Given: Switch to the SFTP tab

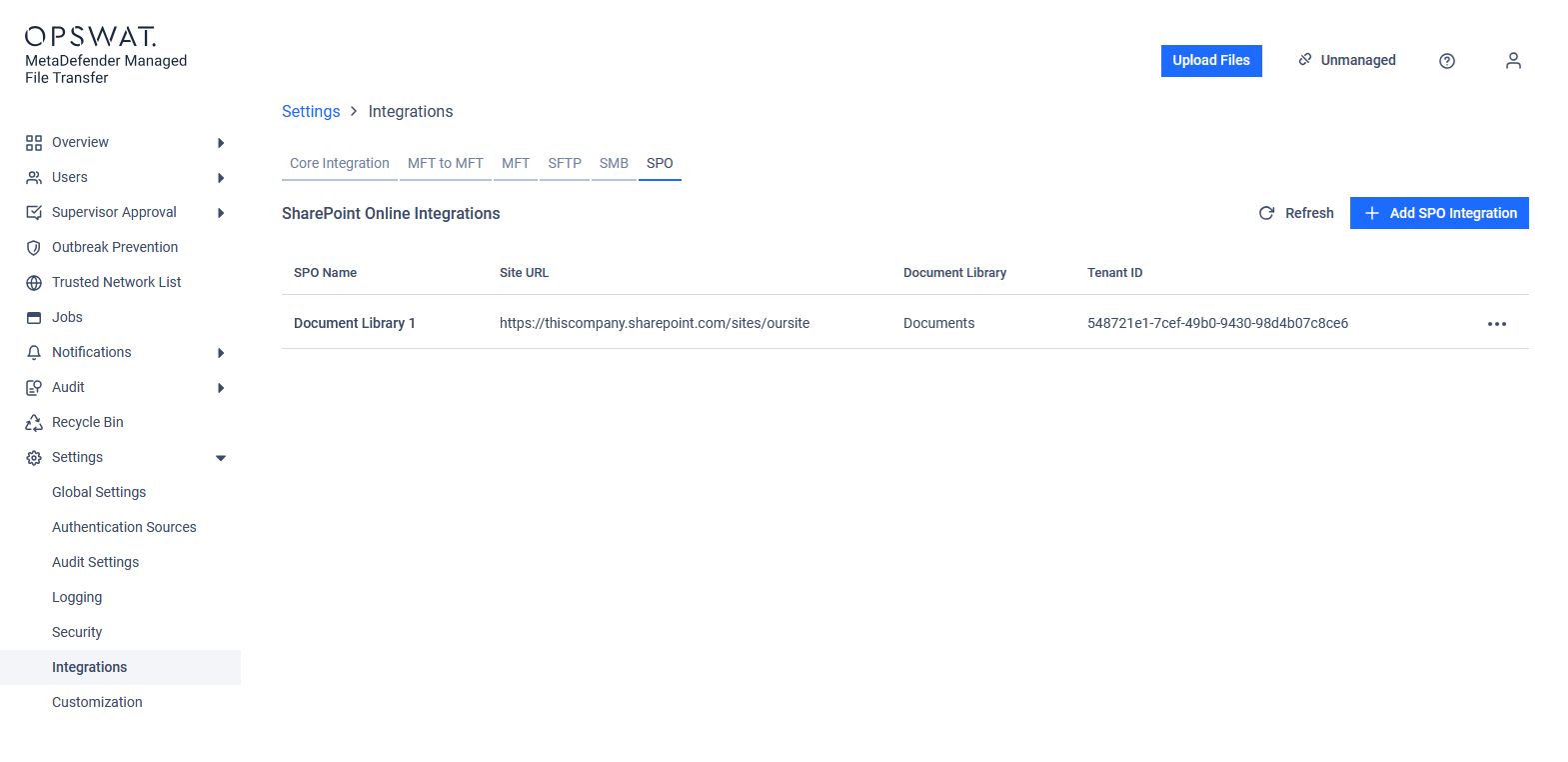Looking at the screenshot, I should (x=565, y=163).
